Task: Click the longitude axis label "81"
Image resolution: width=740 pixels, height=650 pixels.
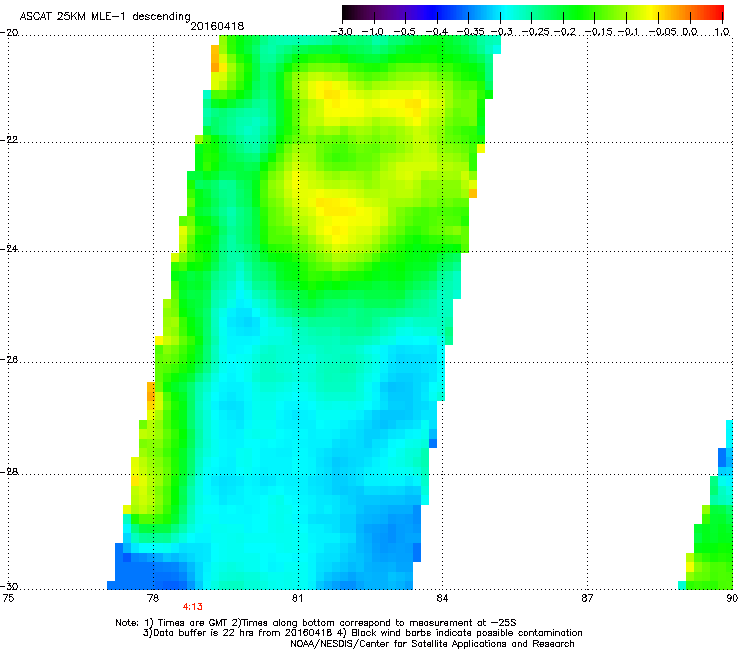Action: (x=297, y=598)
